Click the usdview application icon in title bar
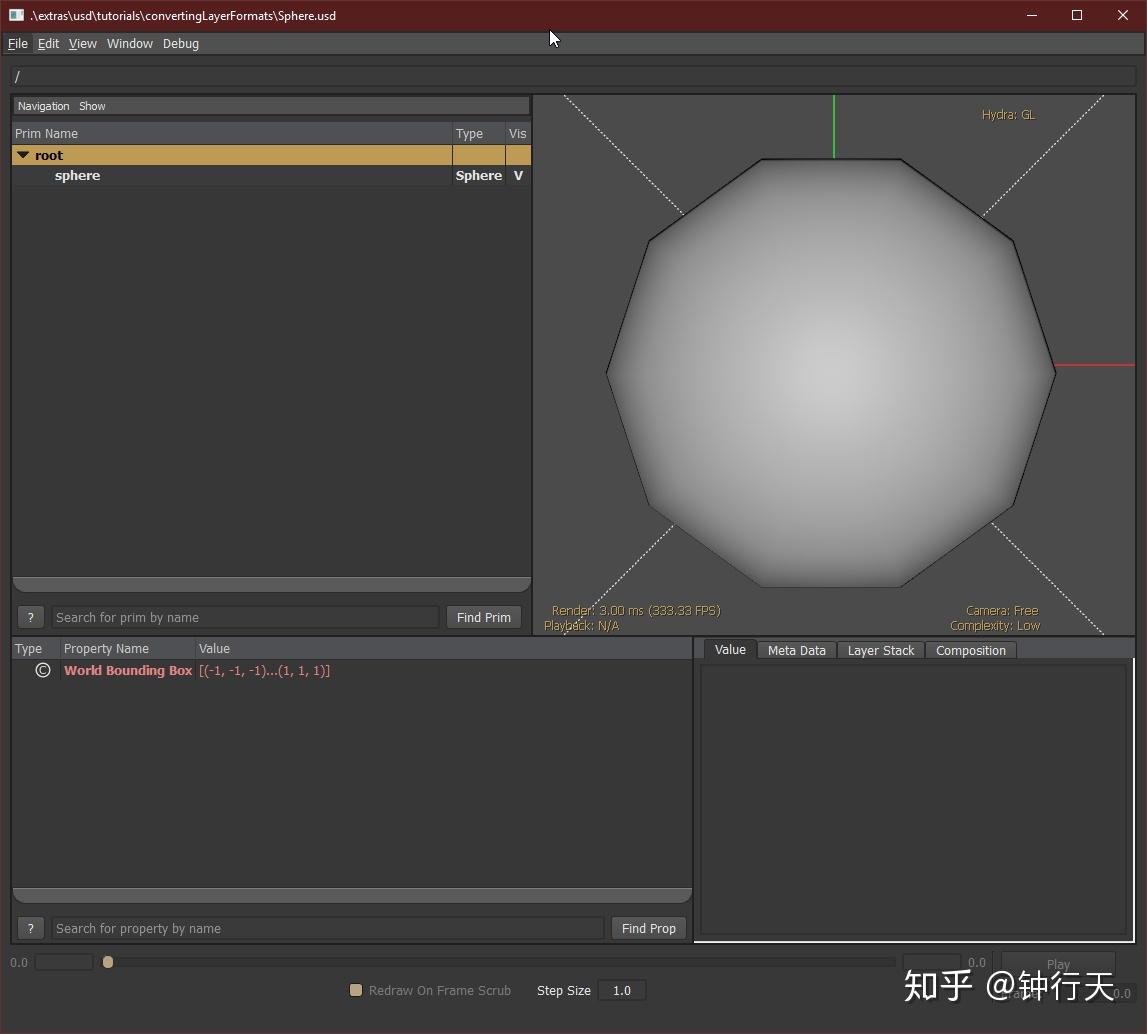Screen dimensions: 1147x1034 [16, 15]
